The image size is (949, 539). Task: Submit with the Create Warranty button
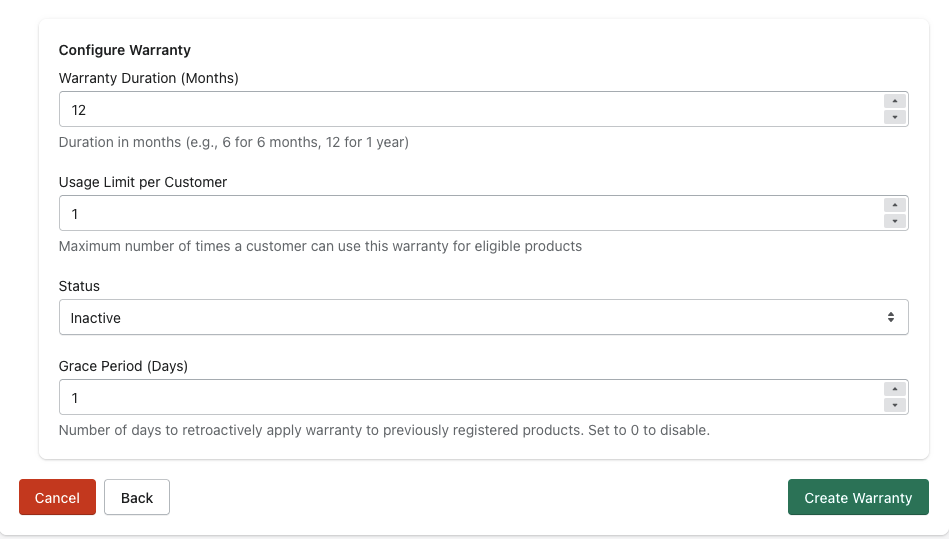(858, 497)
